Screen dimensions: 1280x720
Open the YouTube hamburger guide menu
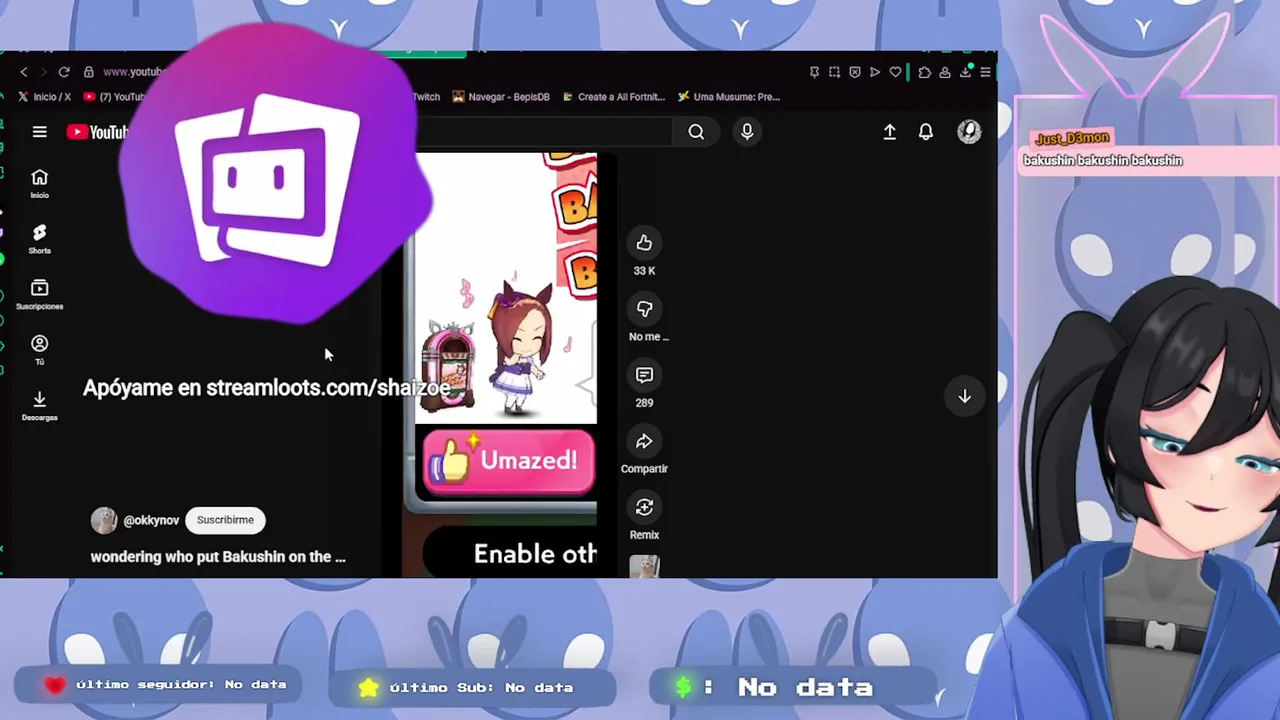click(x=39, y=132)
